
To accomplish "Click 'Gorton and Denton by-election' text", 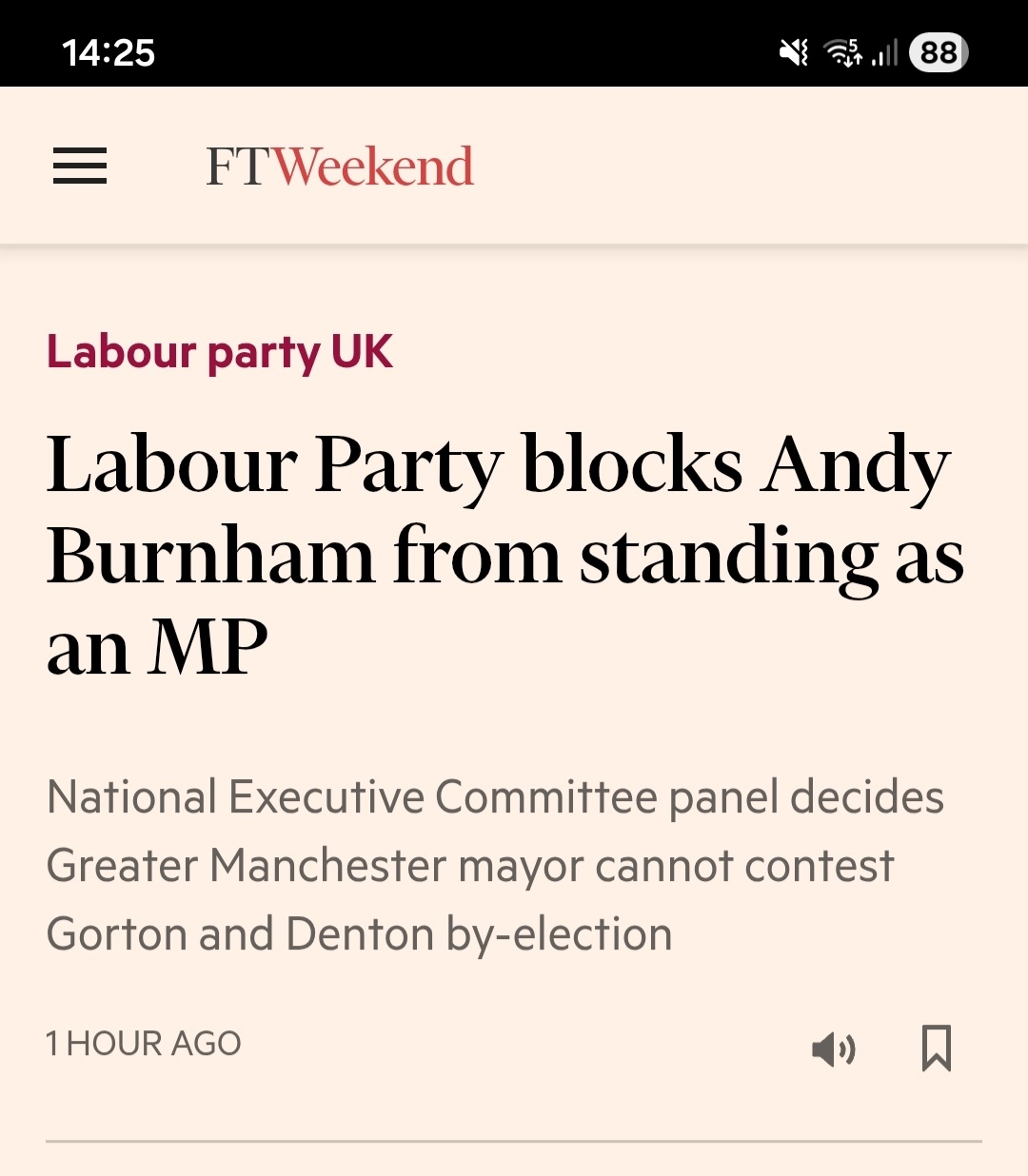I will pos(360,934).
